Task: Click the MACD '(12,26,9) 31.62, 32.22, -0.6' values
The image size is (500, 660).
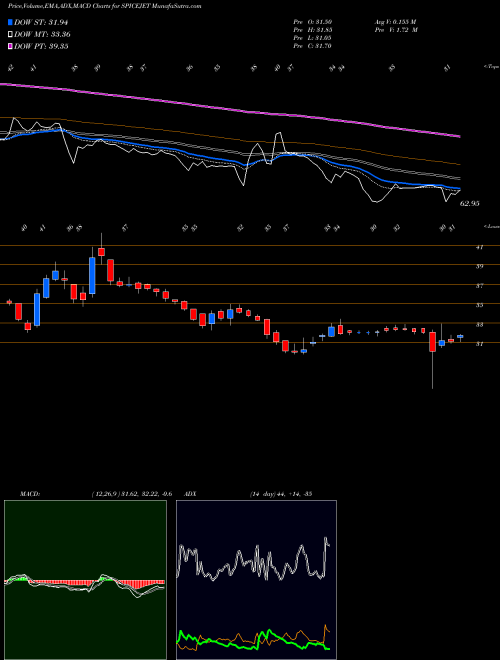Action: point(131,494)
